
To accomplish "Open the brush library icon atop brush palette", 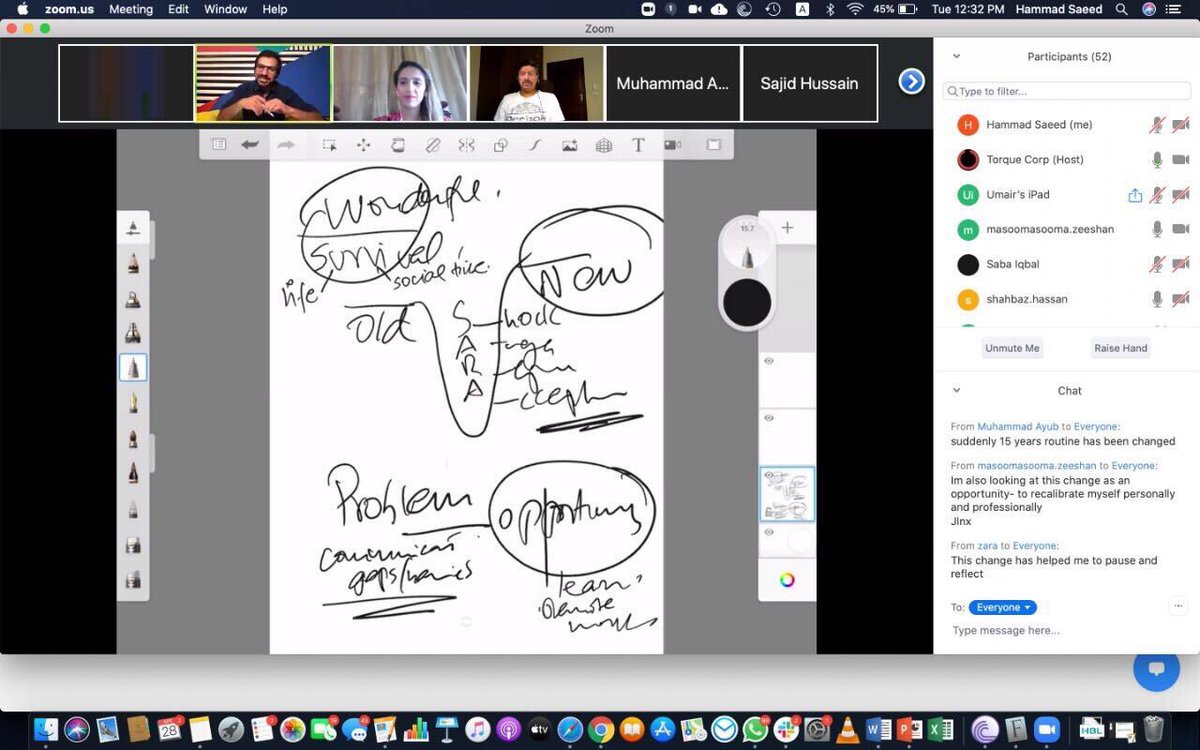I will (133, 230).
